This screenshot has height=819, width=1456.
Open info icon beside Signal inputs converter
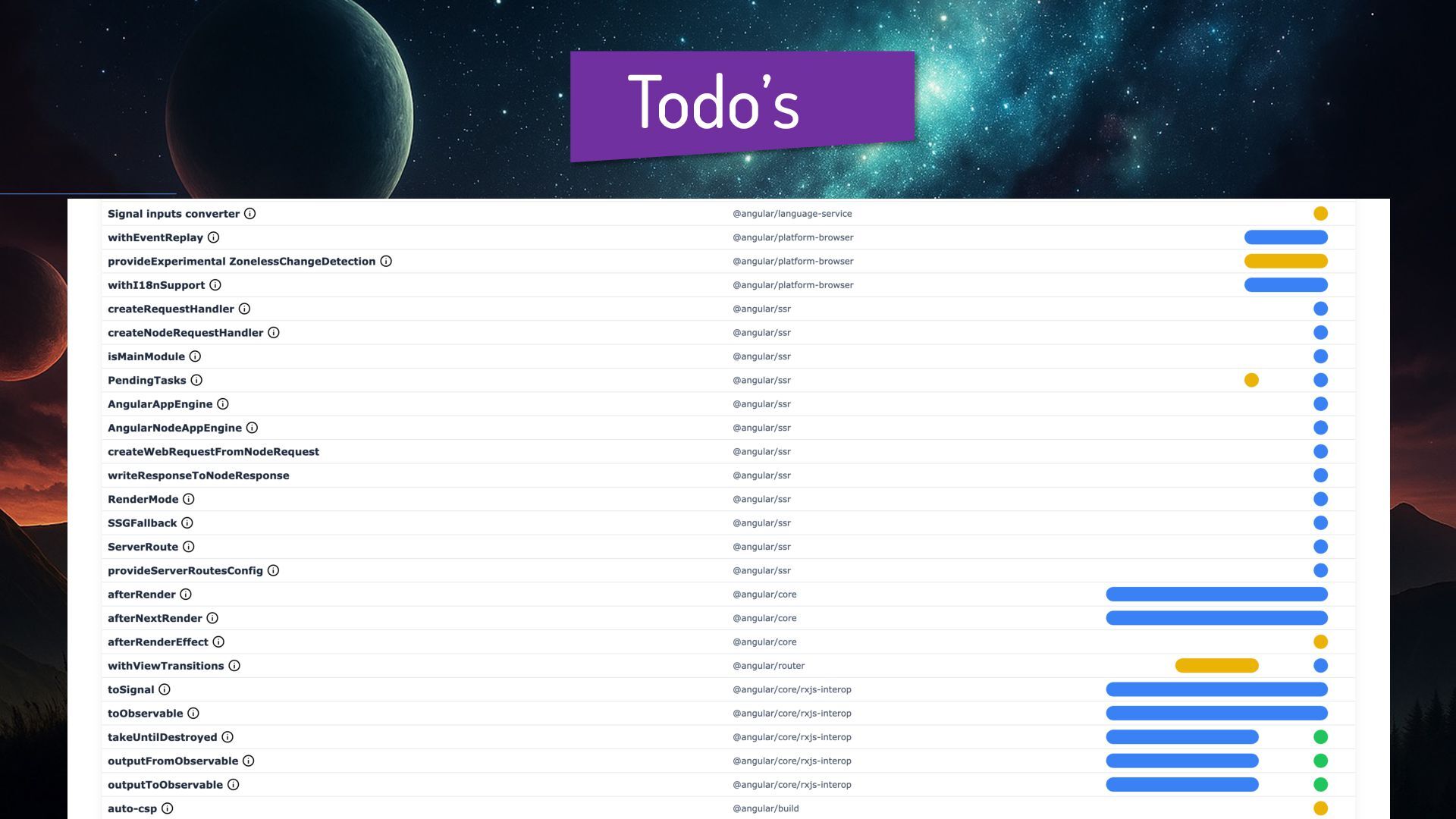point(249,214)
